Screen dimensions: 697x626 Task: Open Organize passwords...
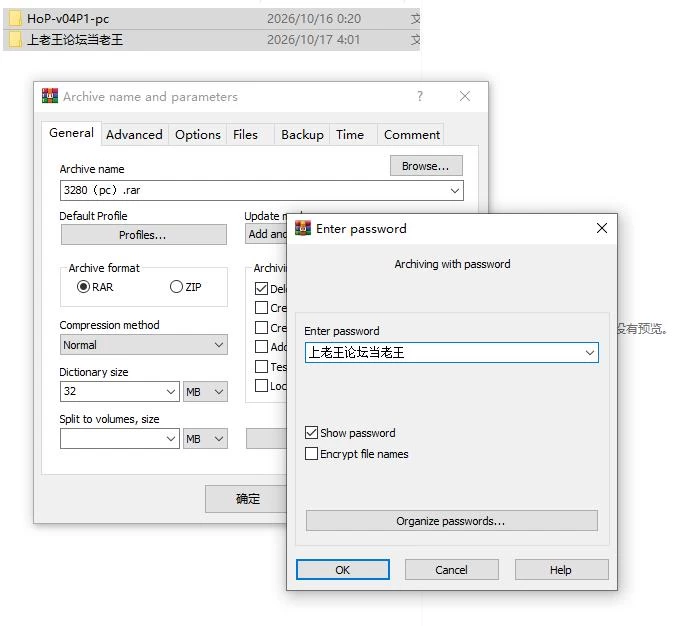452,521
